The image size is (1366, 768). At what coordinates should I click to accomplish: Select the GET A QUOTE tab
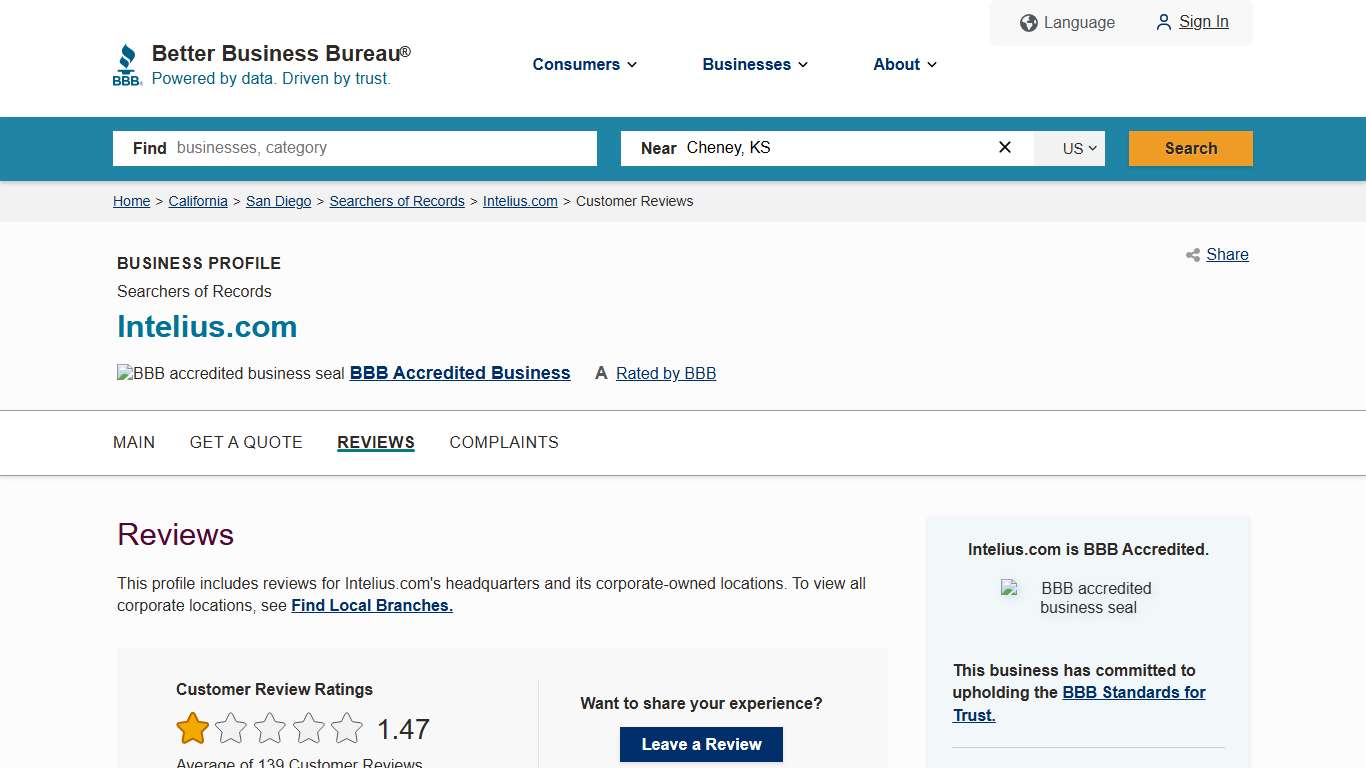pyautogui.click(x=246, y=442)
